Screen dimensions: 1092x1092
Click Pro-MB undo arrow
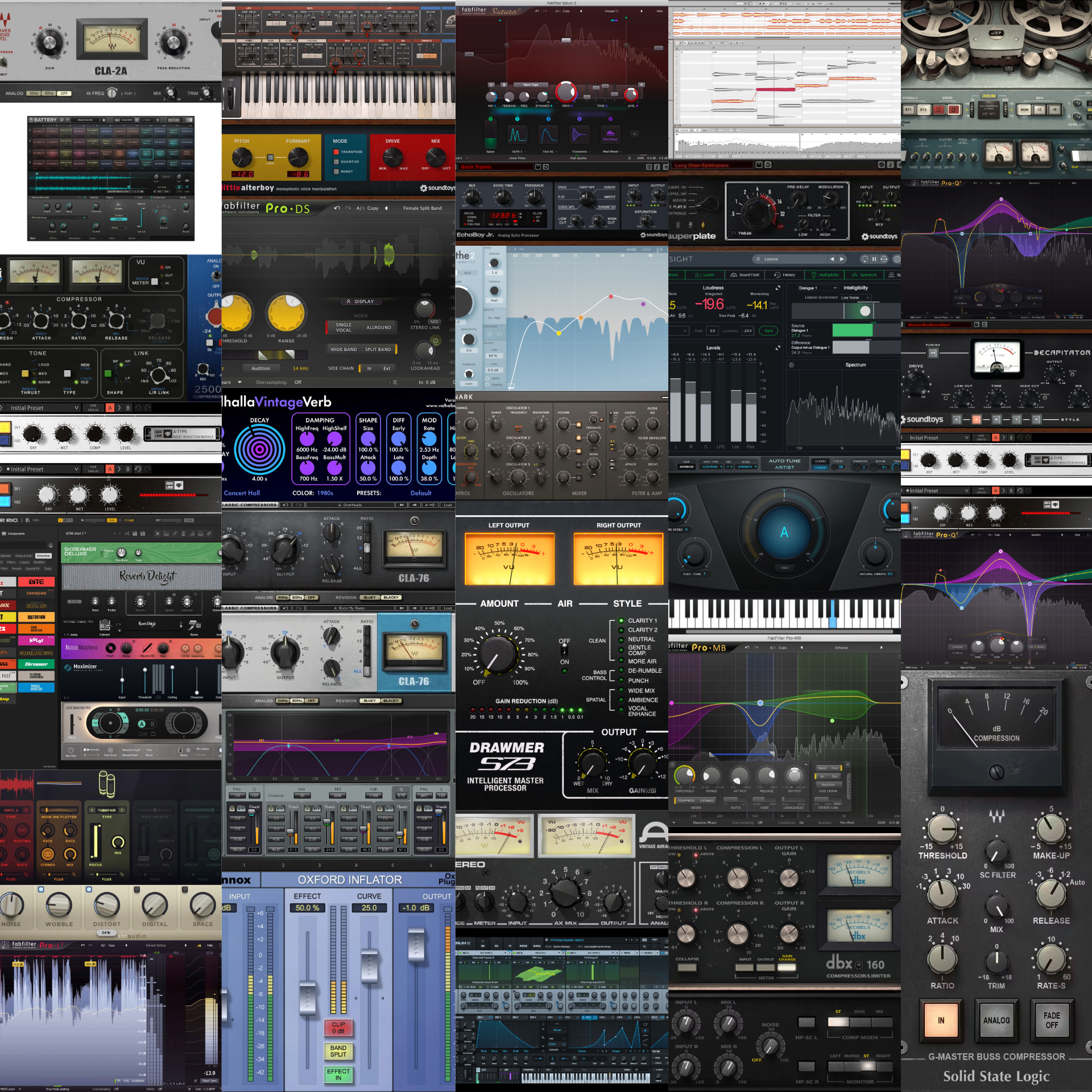(747, 647)
